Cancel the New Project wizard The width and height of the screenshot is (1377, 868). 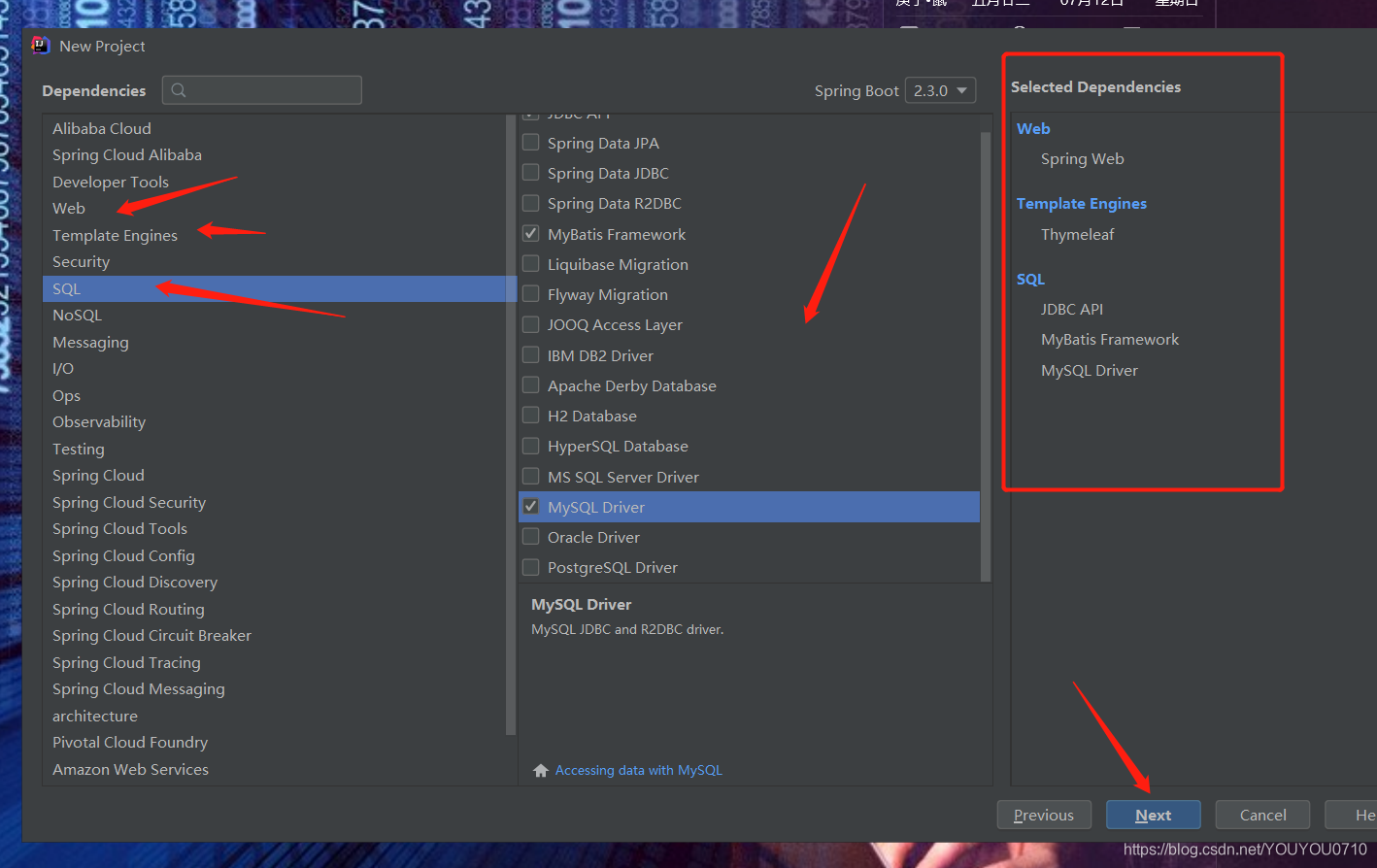[x=1262, y=815]
